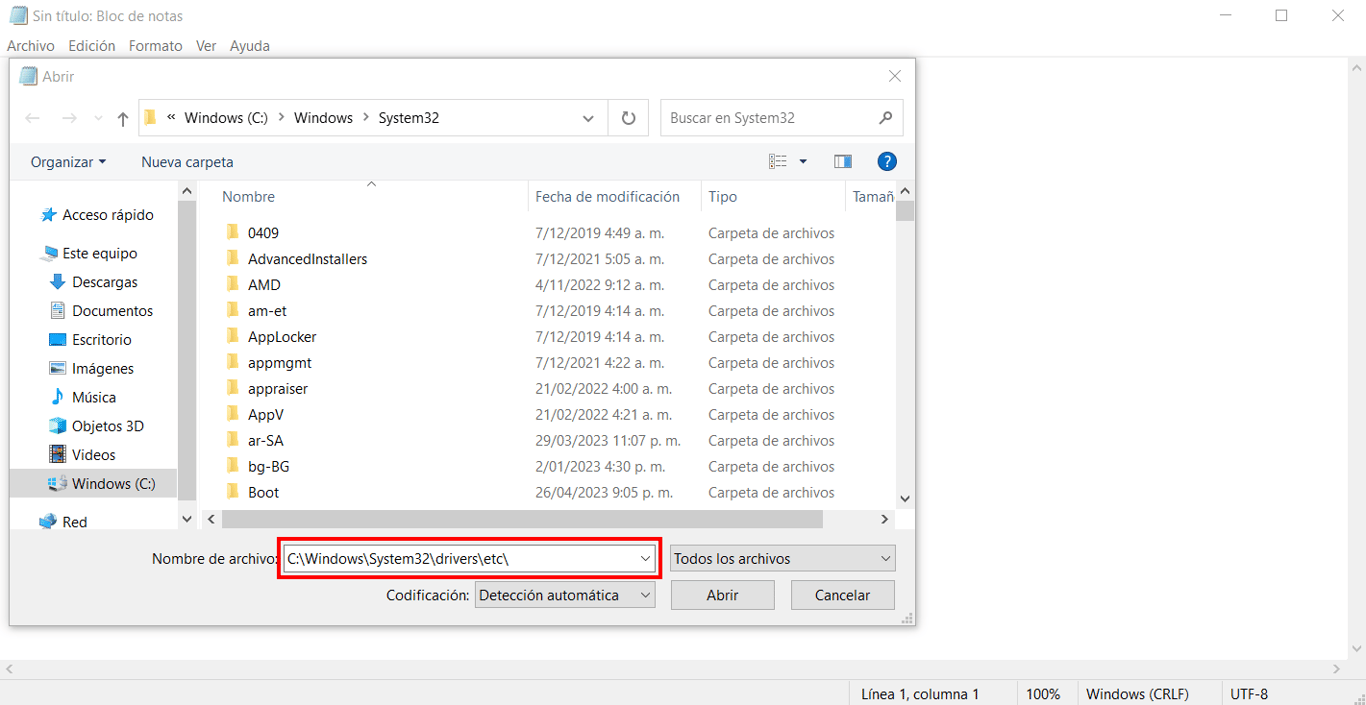Select the Windows (C:) drive in the sidebar

(106, 483)
